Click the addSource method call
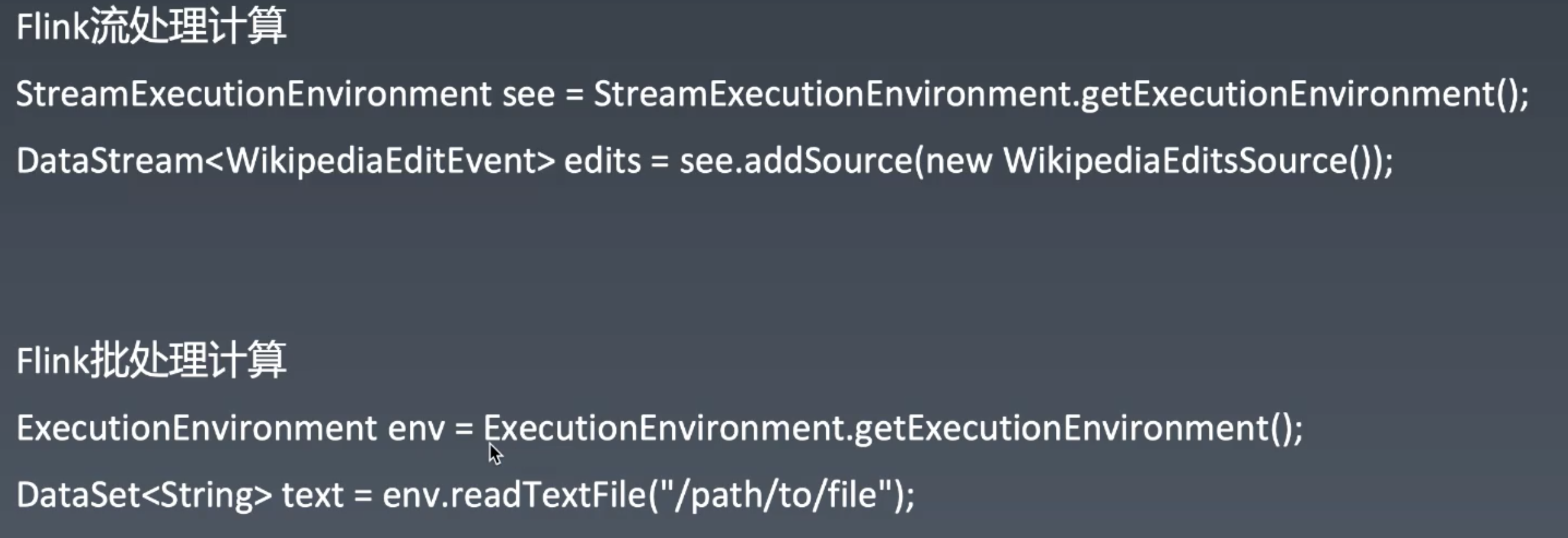The height and width of the screenshot is (538, 1568). 828,161
